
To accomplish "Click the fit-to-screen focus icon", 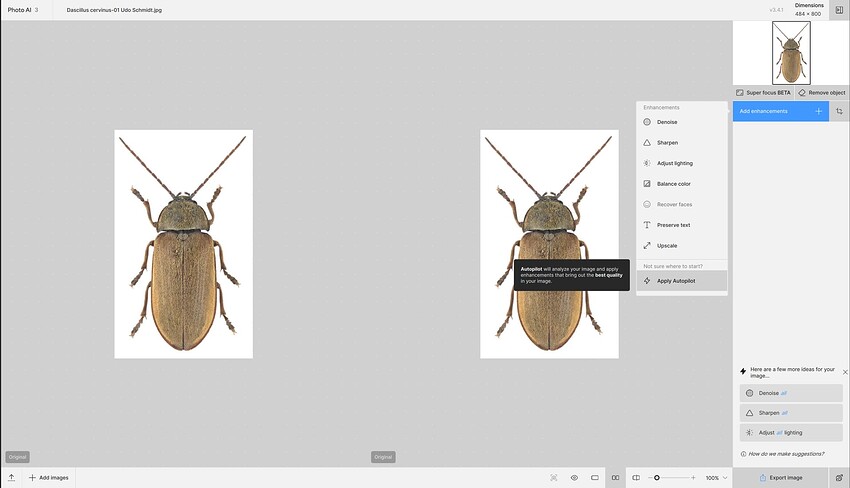I will (553, 478).
